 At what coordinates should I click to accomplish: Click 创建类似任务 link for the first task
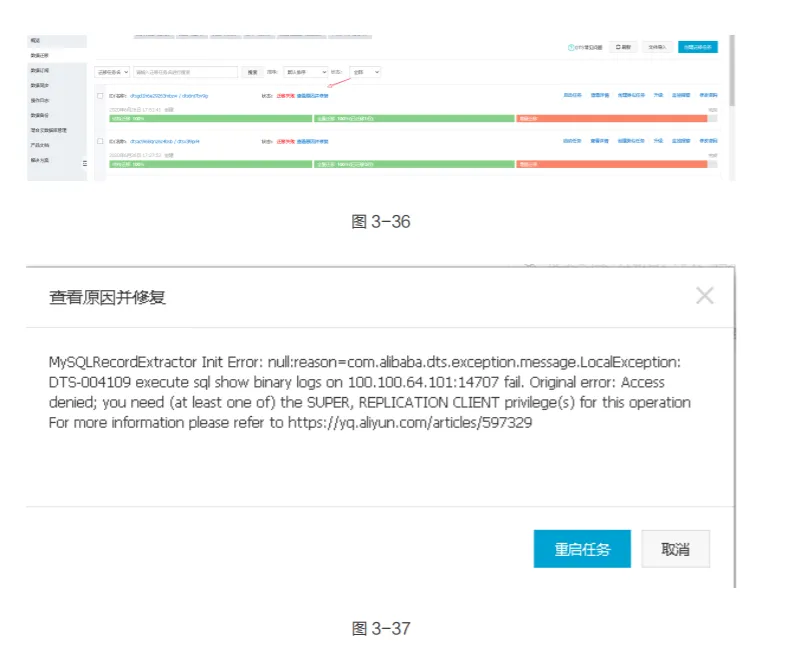pyautogui.click(x=631, y=95)
